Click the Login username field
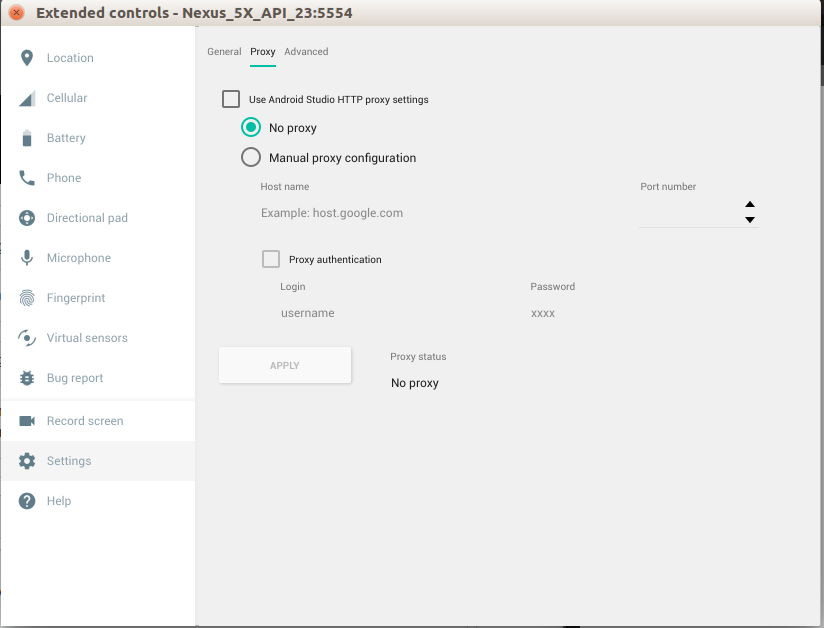The width and height of the screenshot is (824, 628). pyautogui.click(x=395, y=313)
